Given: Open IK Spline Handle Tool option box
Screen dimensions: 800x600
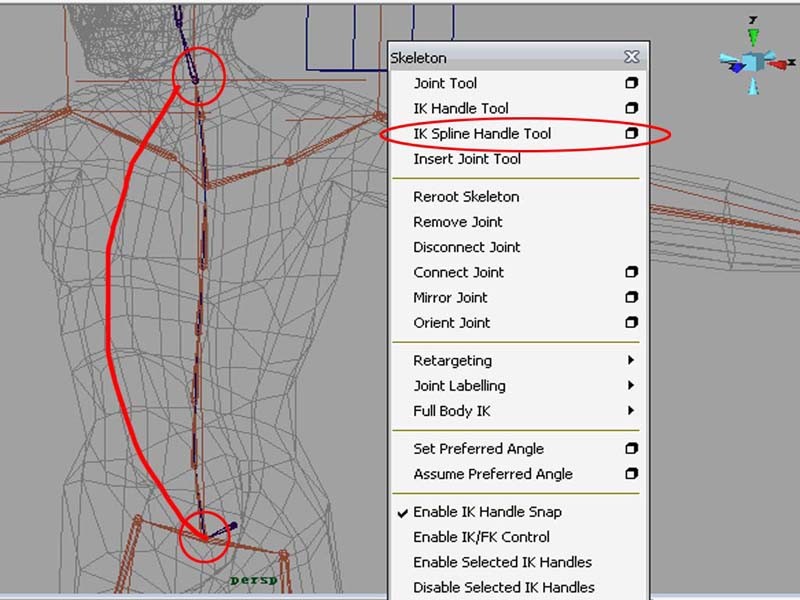Looking at the screenshot, I should 632,133.
